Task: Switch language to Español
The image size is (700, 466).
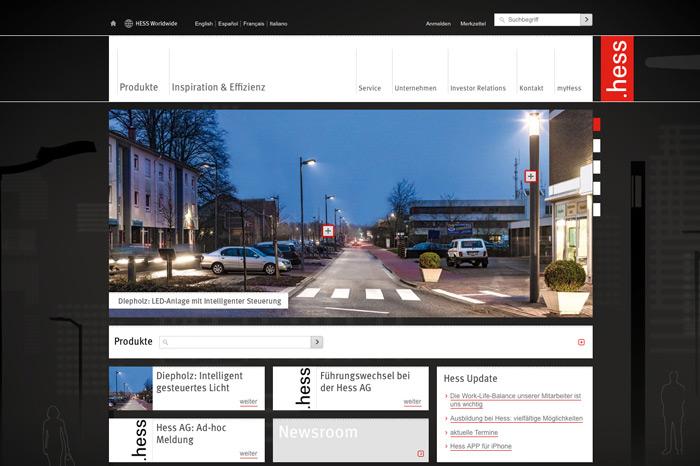Action: [228, 24]
